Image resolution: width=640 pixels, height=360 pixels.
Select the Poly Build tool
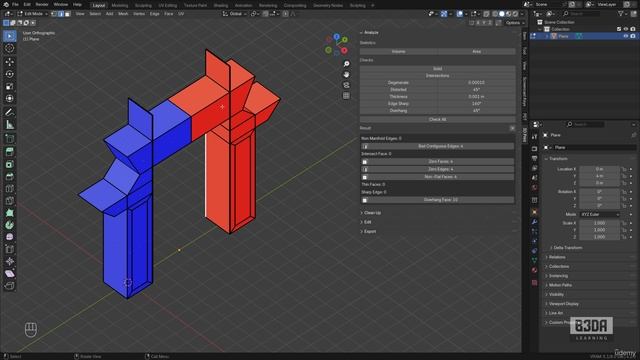[x=9, y=213]
